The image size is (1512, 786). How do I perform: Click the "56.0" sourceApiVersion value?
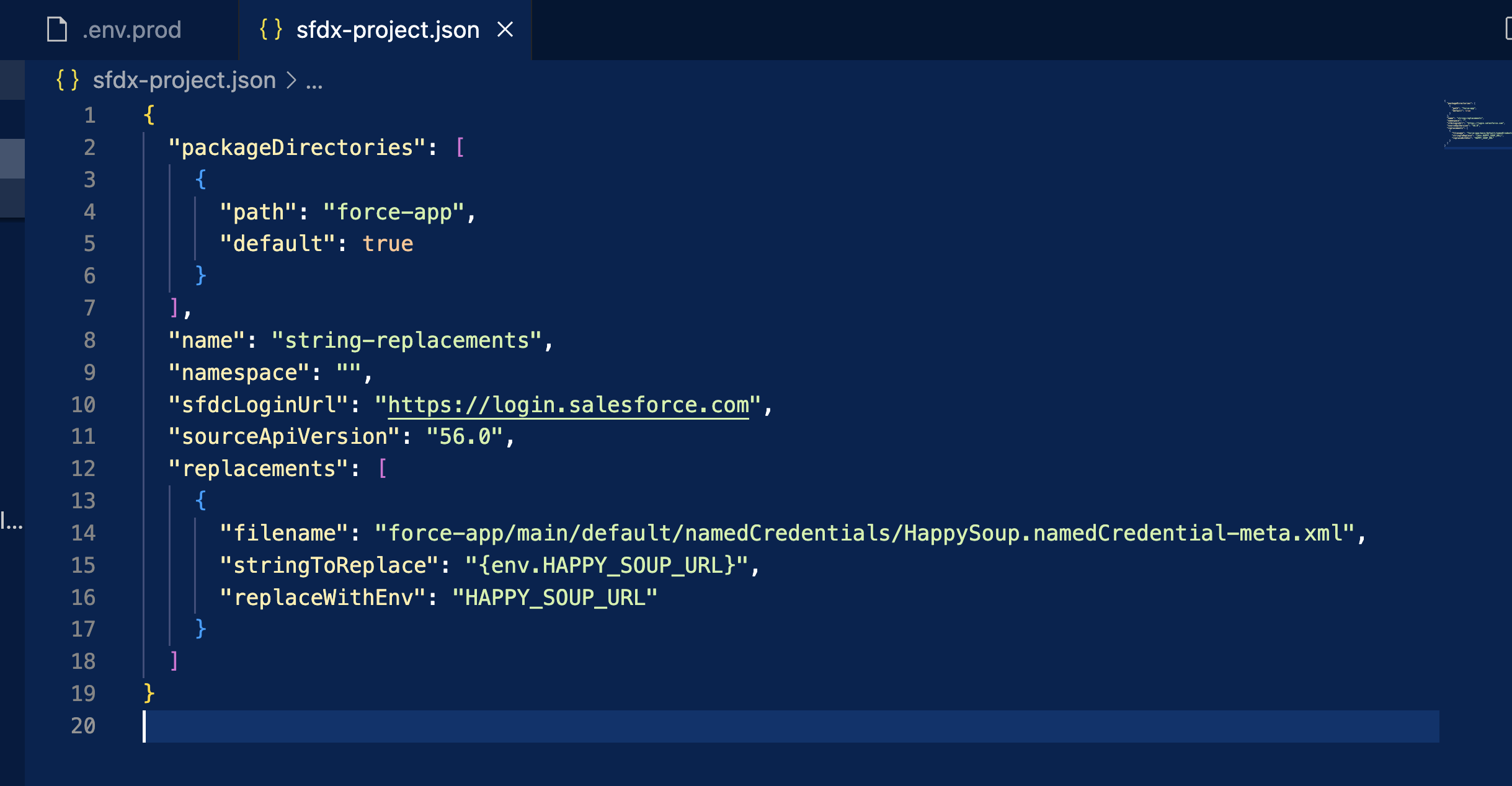coord(465,436)
